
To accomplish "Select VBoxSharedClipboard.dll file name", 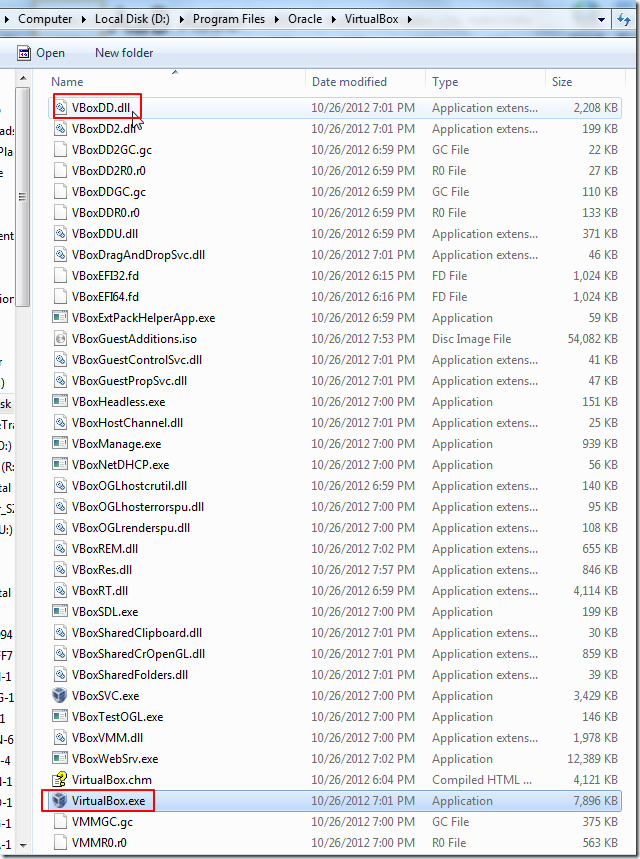I will coord(137,633).
